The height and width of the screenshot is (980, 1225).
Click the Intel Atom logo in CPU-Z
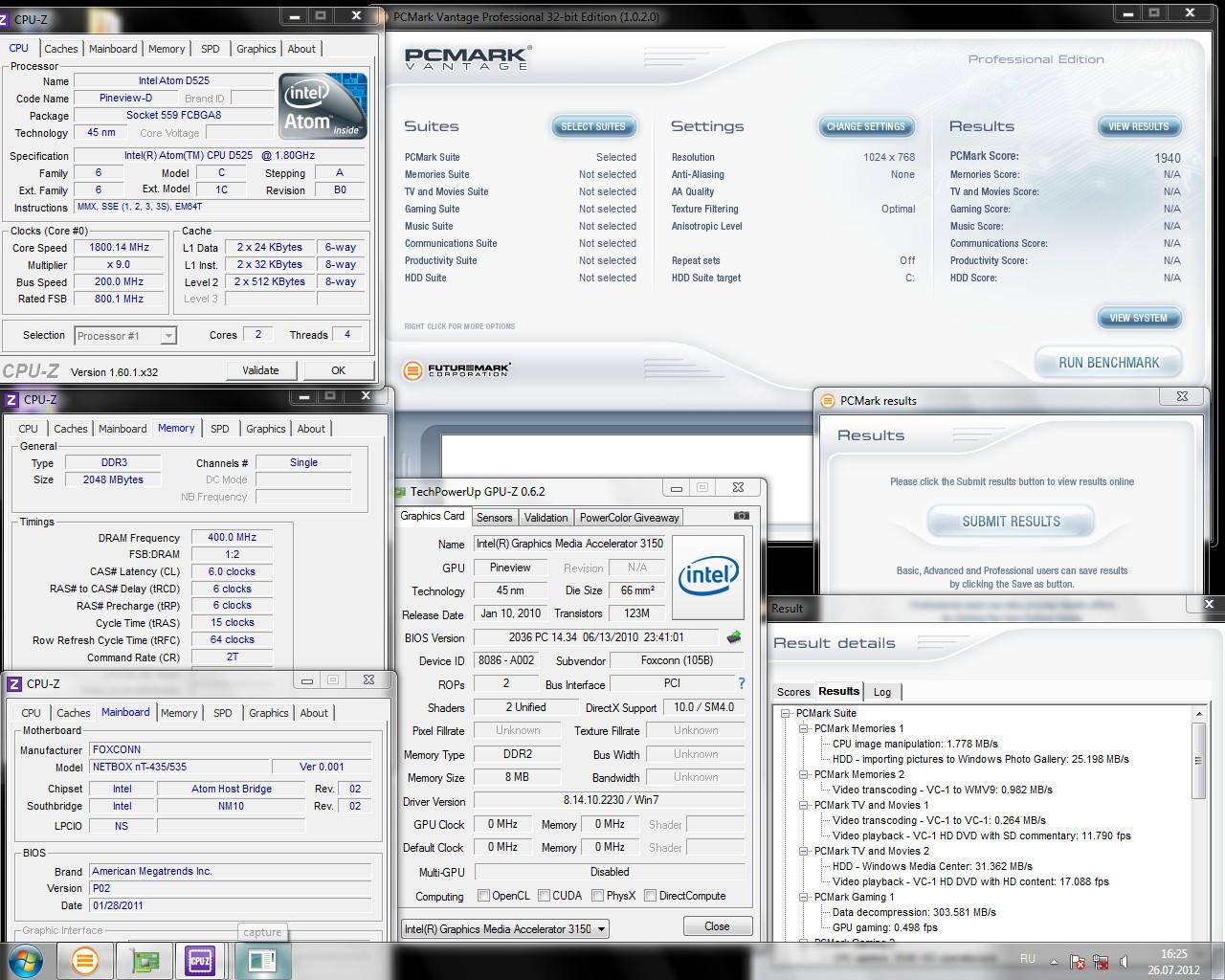pos(323,107)
